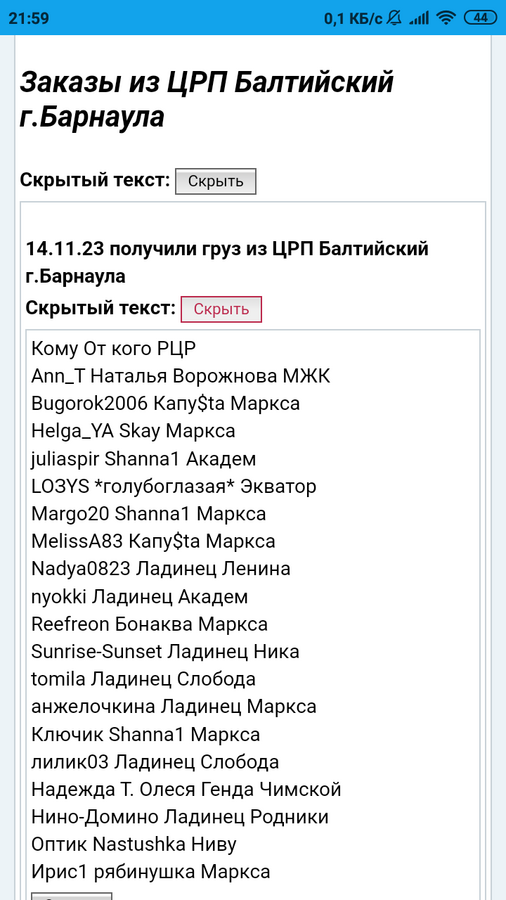
Task: Select the Sunrise-Sunset Ладинец Ника row
Action: tap(165, 652)
